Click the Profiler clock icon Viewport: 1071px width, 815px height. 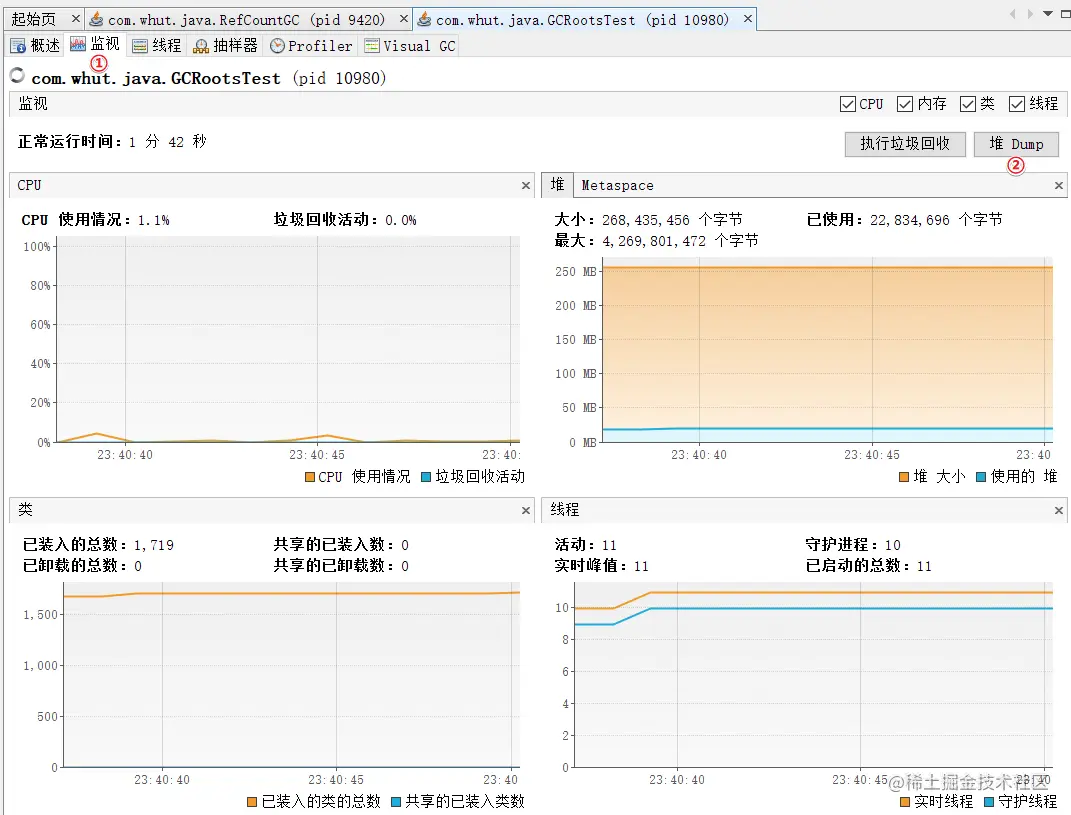pos(277,46)
